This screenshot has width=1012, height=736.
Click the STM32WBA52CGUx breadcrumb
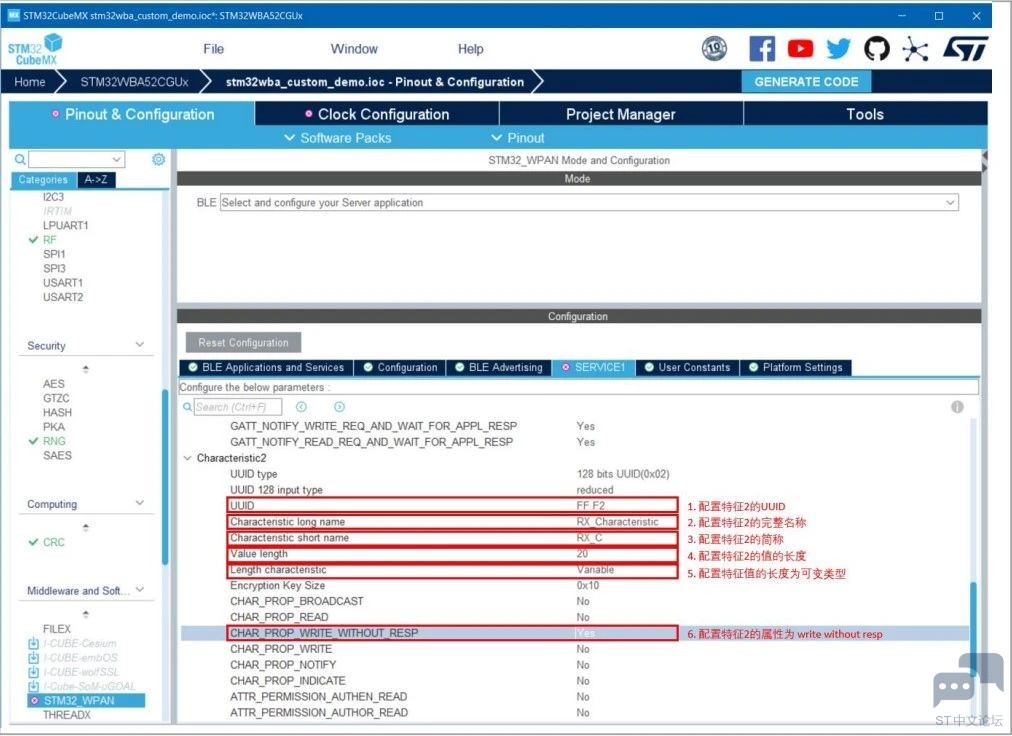(x=134, y=82)
